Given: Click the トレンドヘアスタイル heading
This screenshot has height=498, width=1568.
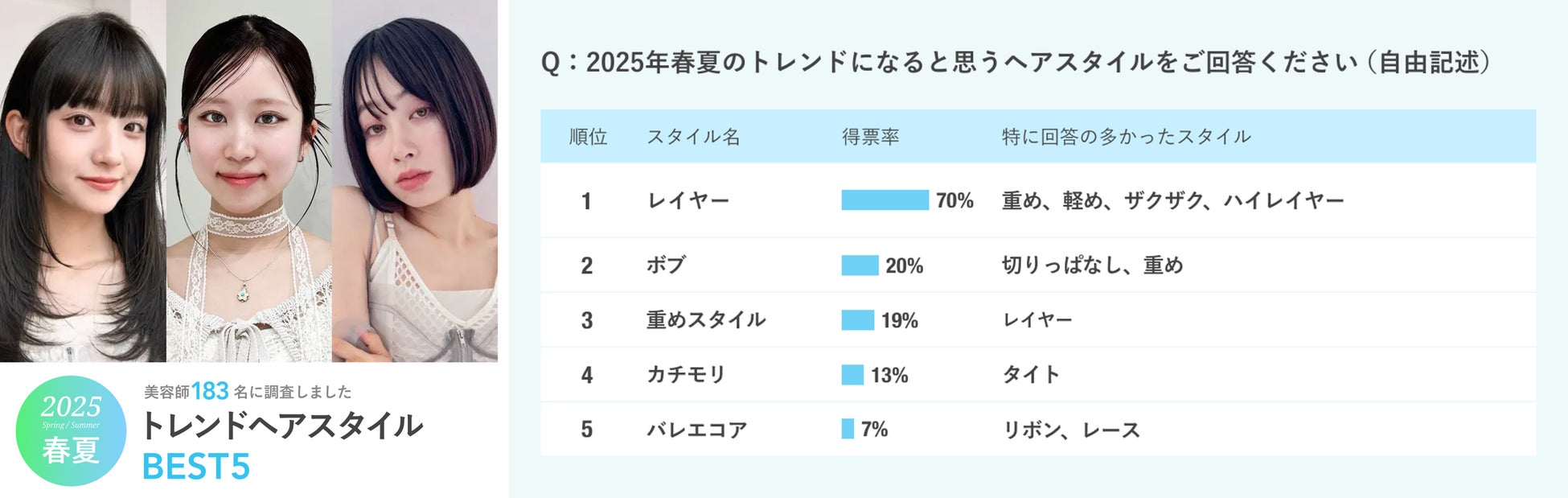Looking at the screenshot, I should pyautogui.click(x=281, y=426).
